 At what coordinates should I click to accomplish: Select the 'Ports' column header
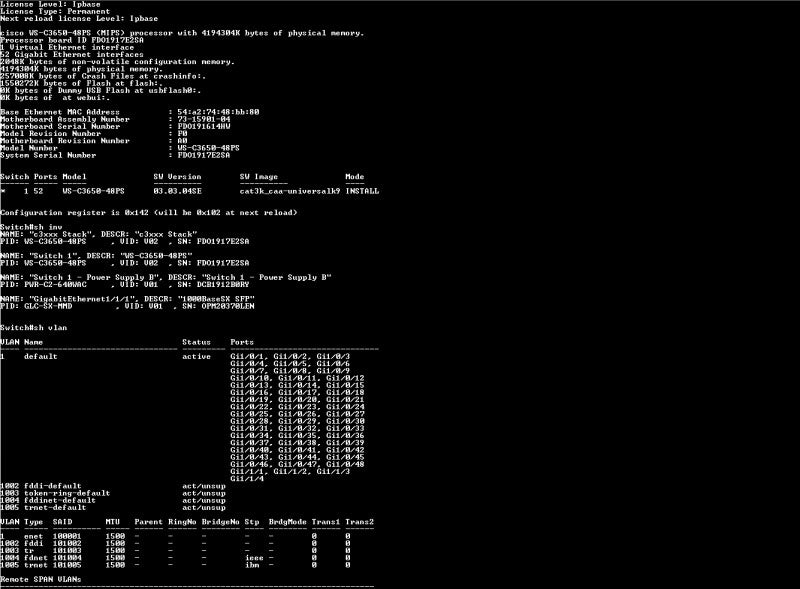click(242, 342)
